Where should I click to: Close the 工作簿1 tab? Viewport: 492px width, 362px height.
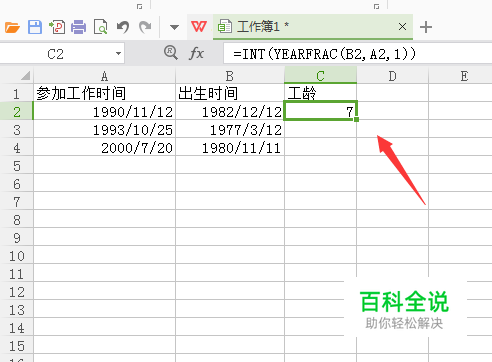tap(402, 27)
